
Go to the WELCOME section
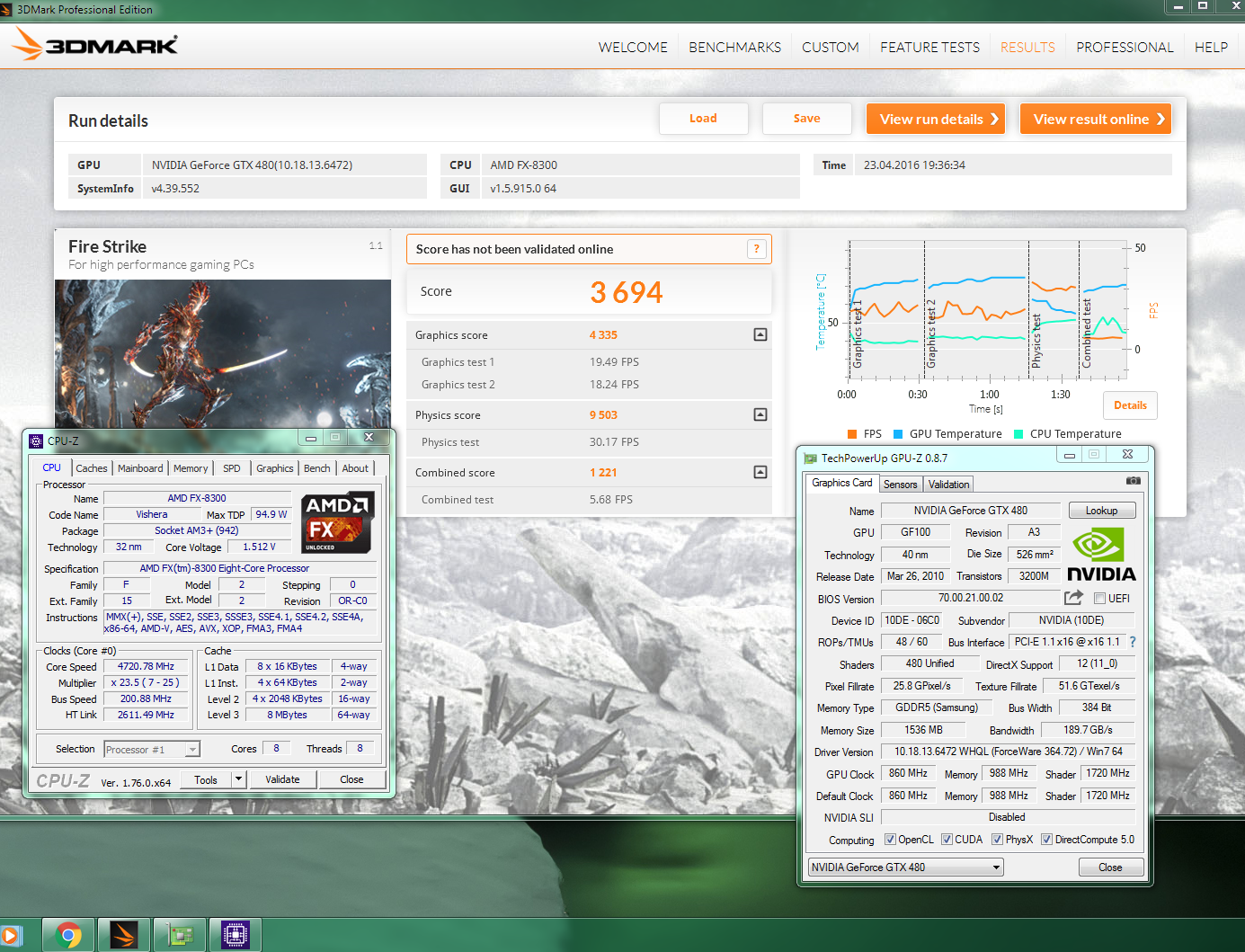pos(633,48)
